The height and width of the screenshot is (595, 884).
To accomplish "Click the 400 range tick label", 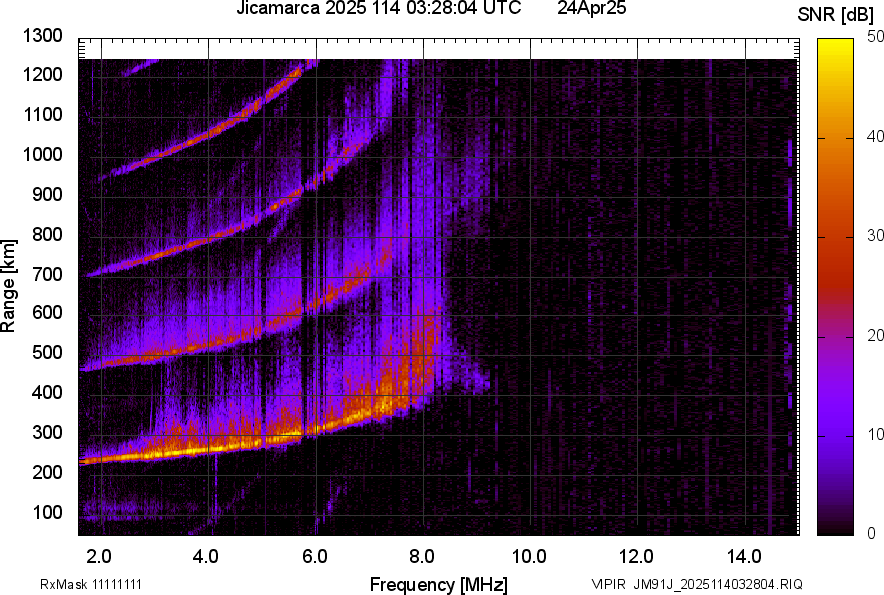I will 47,392.
